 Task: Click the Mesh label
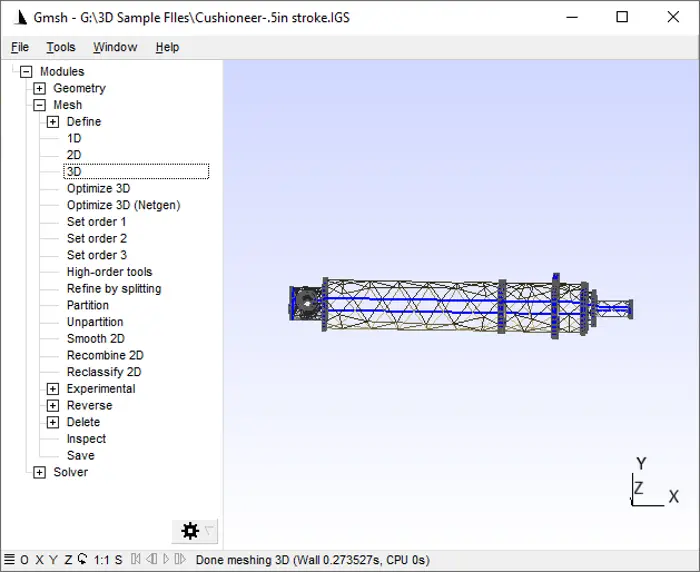68,105
